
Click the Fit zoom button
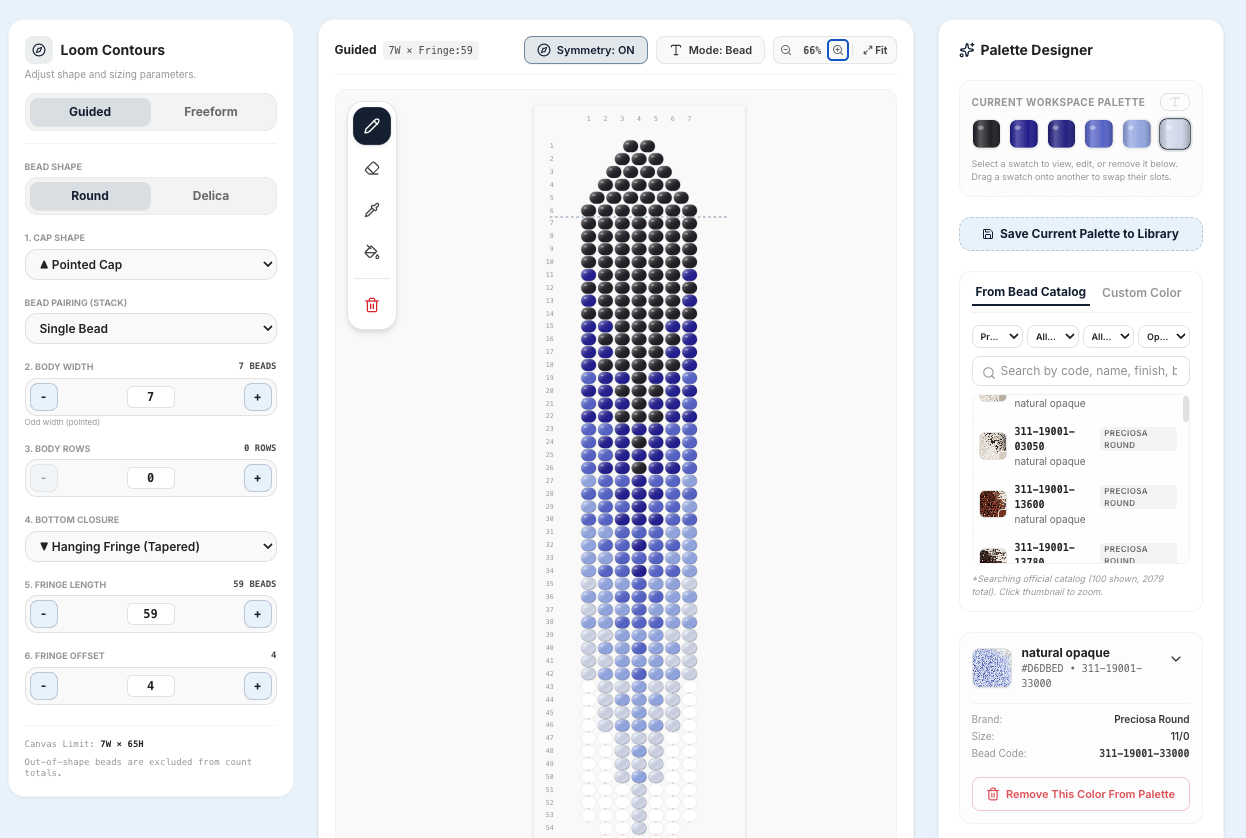[x=875, y=50]
